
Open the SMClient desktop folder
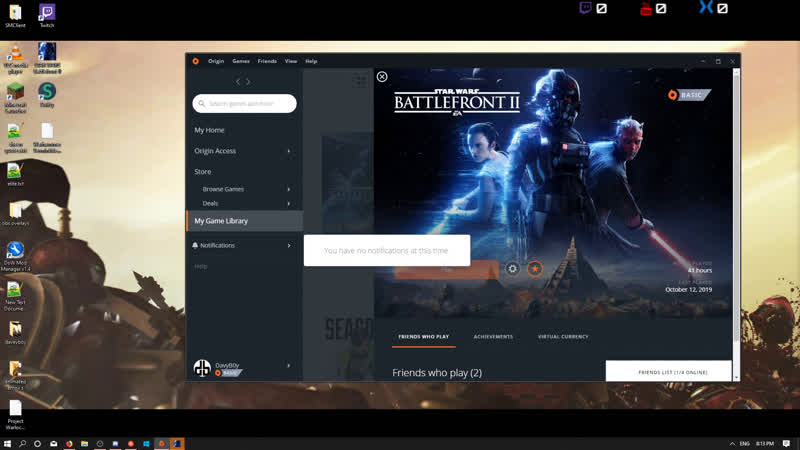click(15, 15)
